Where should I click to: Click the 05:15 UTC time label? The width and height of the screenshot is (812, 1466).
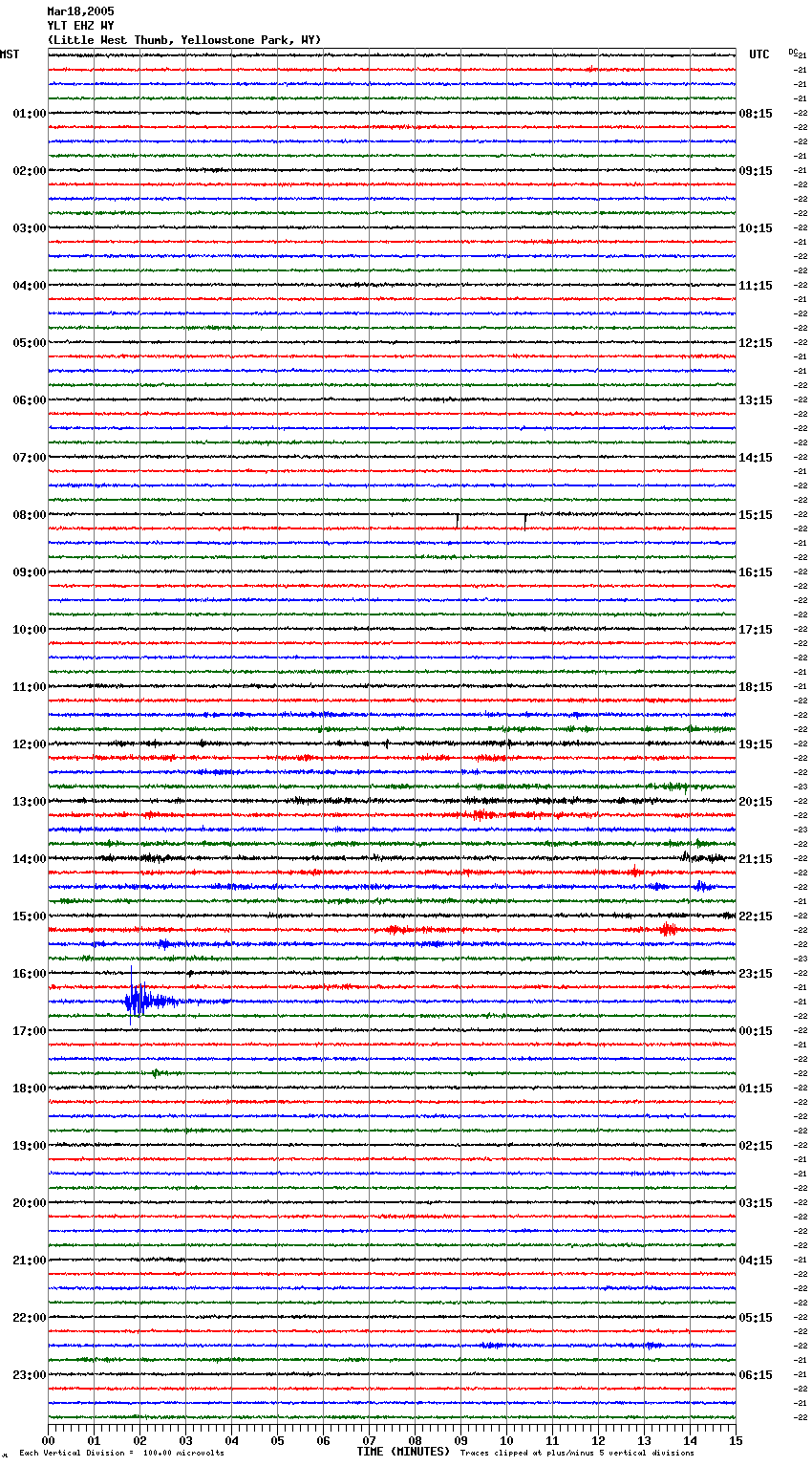click(756, 1318)
